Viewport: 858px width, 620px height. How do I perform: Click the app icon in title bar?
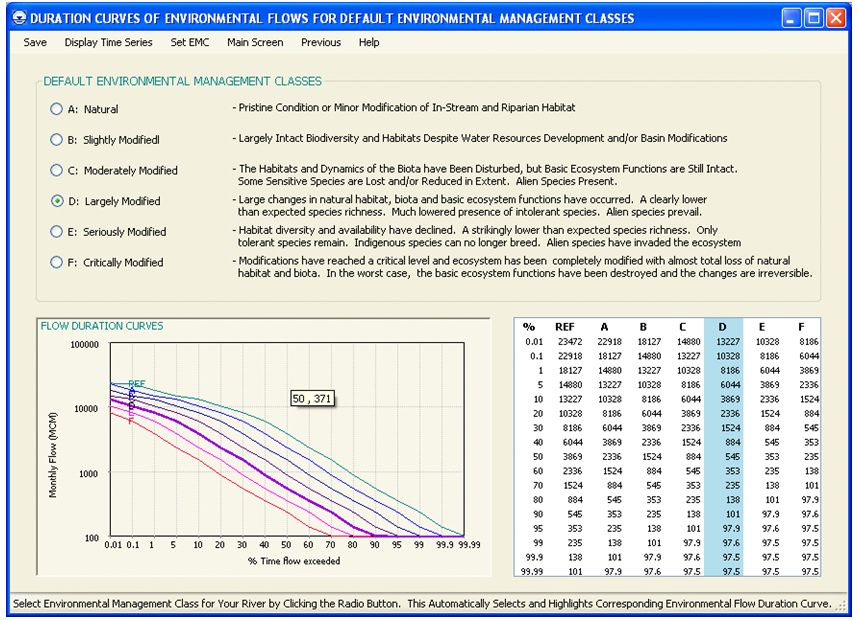(15, 17)
